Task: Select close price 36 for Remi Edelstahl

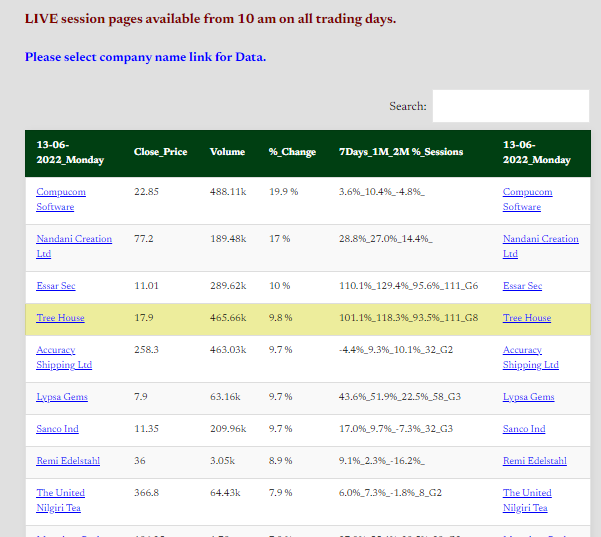Action: click(140, 461)
